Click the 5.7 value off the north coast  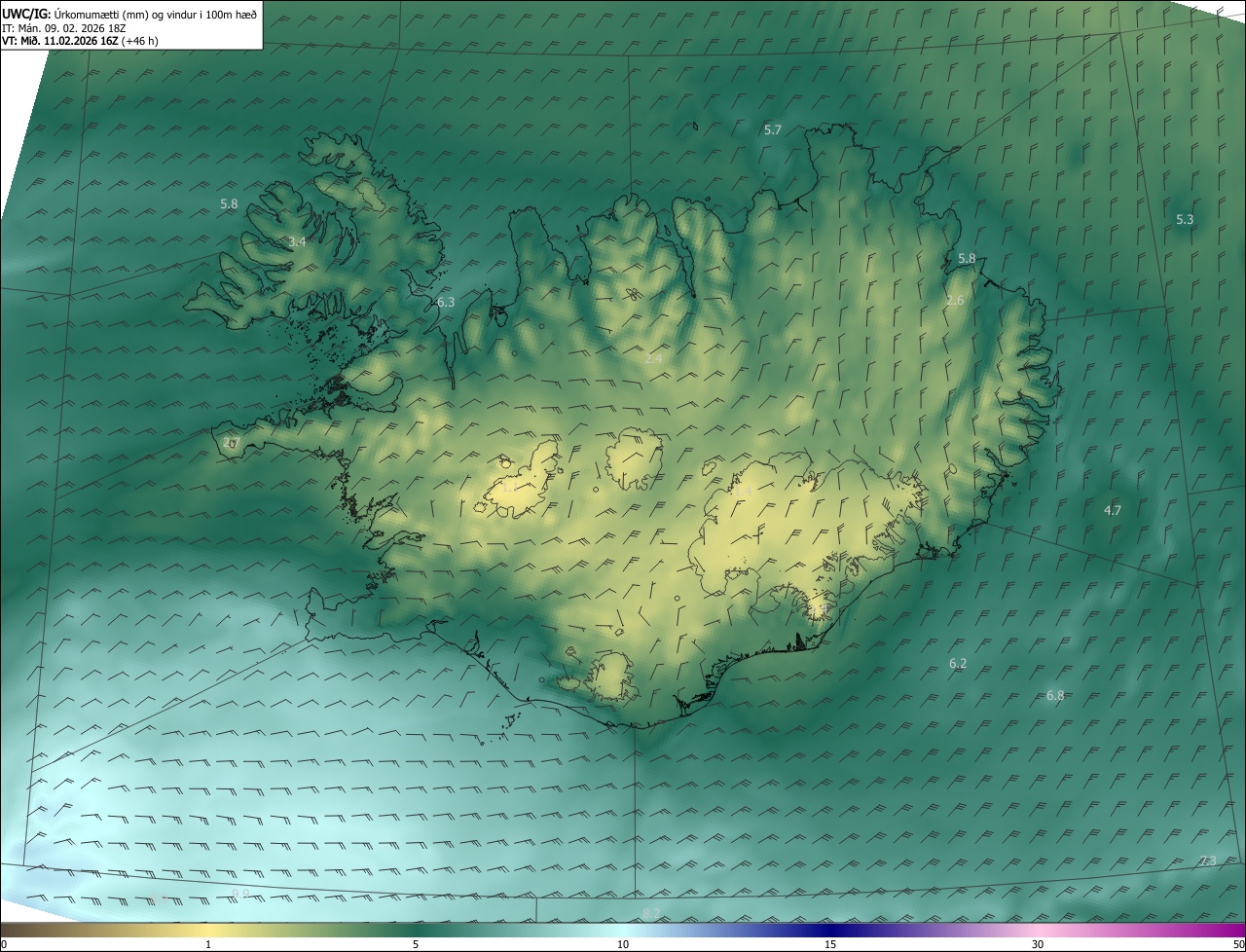[x=773, y=129]
